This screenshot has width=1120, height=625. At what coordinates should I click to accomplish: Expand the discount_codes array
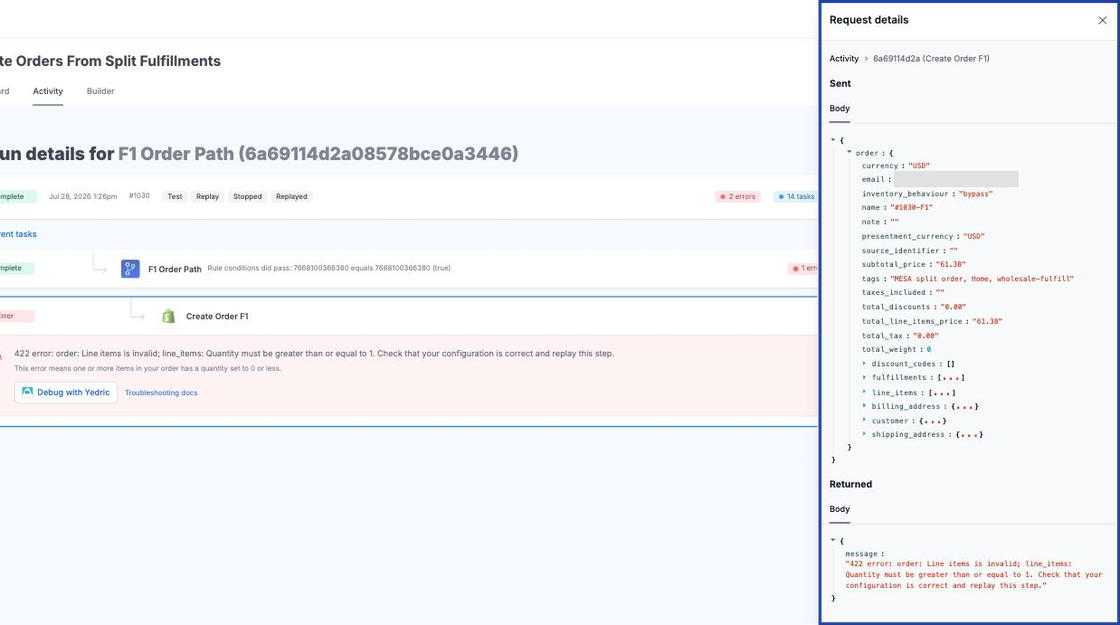click(x=864, y=363)
